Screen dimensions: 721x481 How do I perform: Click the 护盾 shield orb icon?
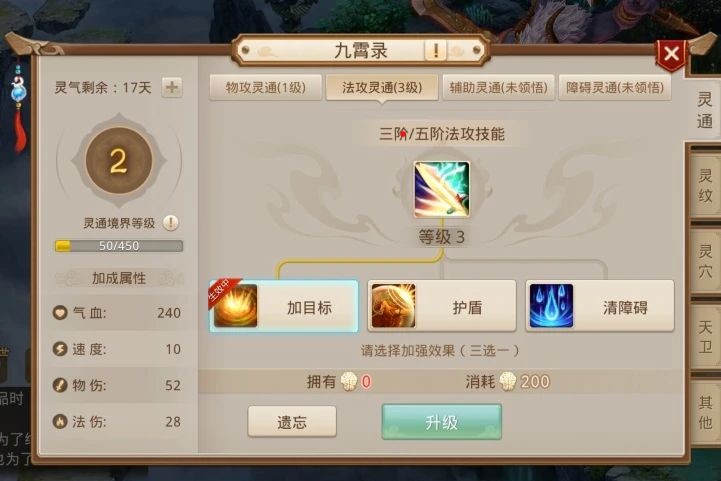point(394,306)
